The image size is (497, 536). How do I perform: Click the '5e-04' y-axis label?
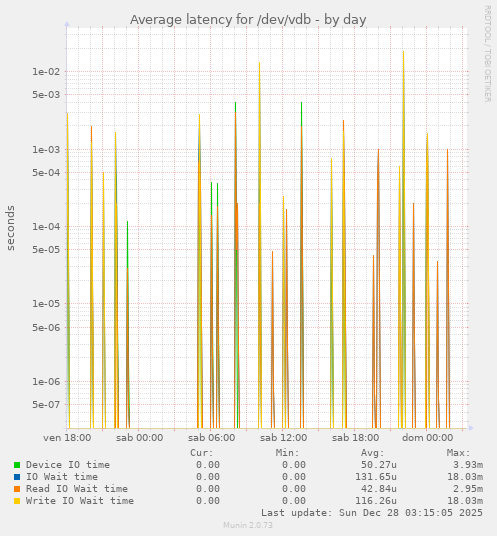(46, 173)
